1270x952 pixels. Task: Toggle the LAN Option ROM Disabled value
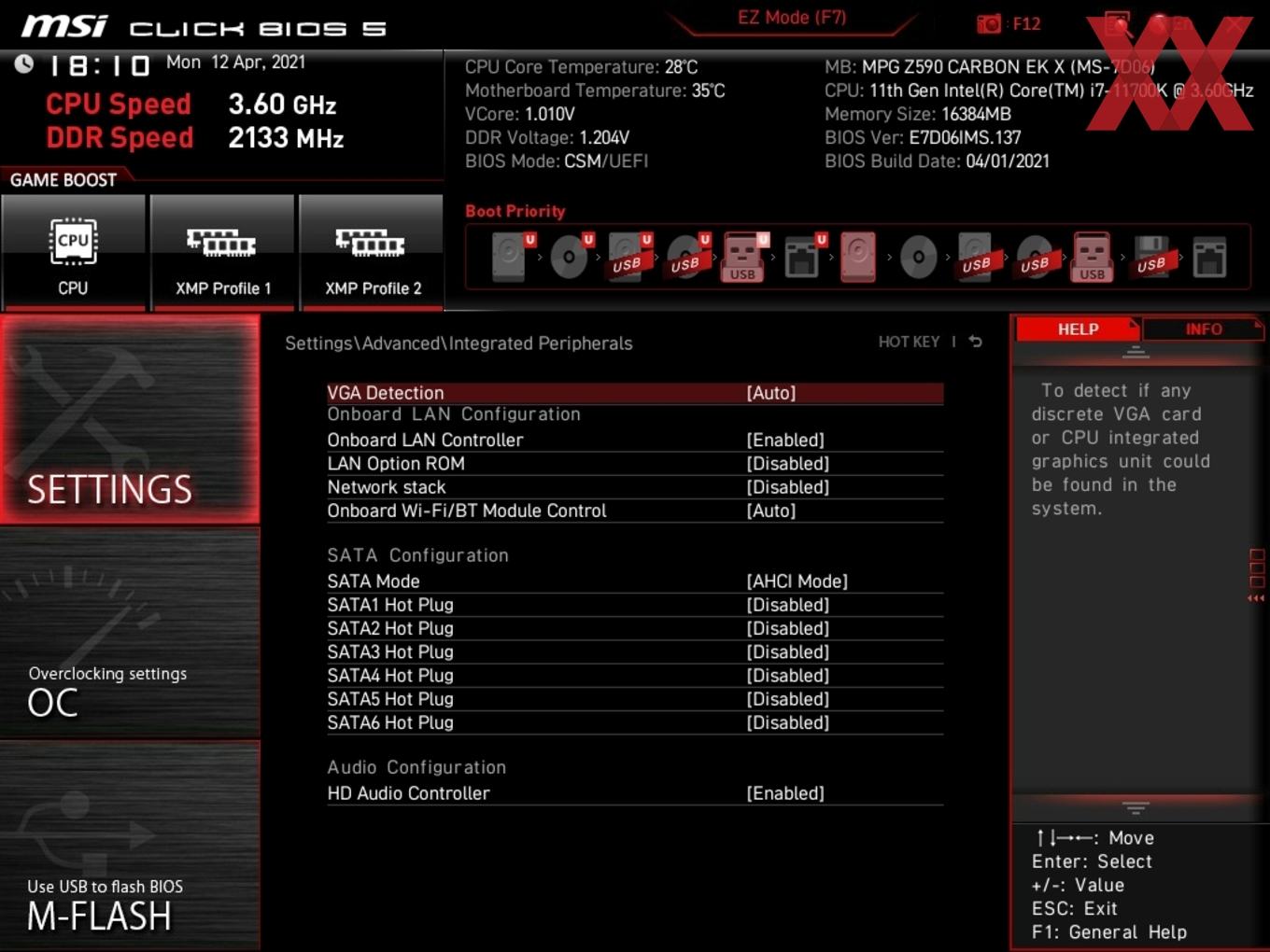788,464
